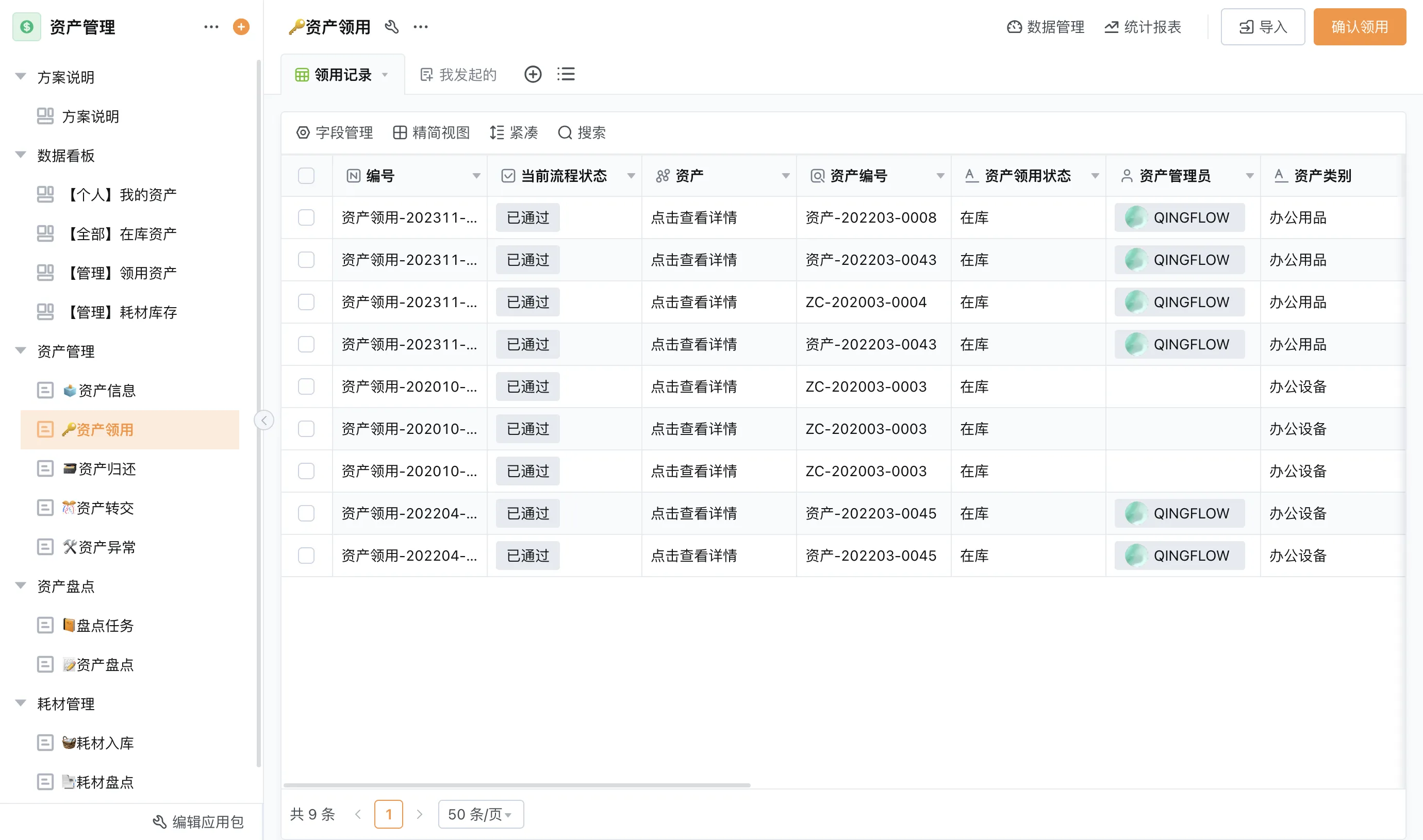Open 【全部】在库资产 dashboard
Image resolution: width=1423 pixels, height=840 pixels.
coord(130,234)
